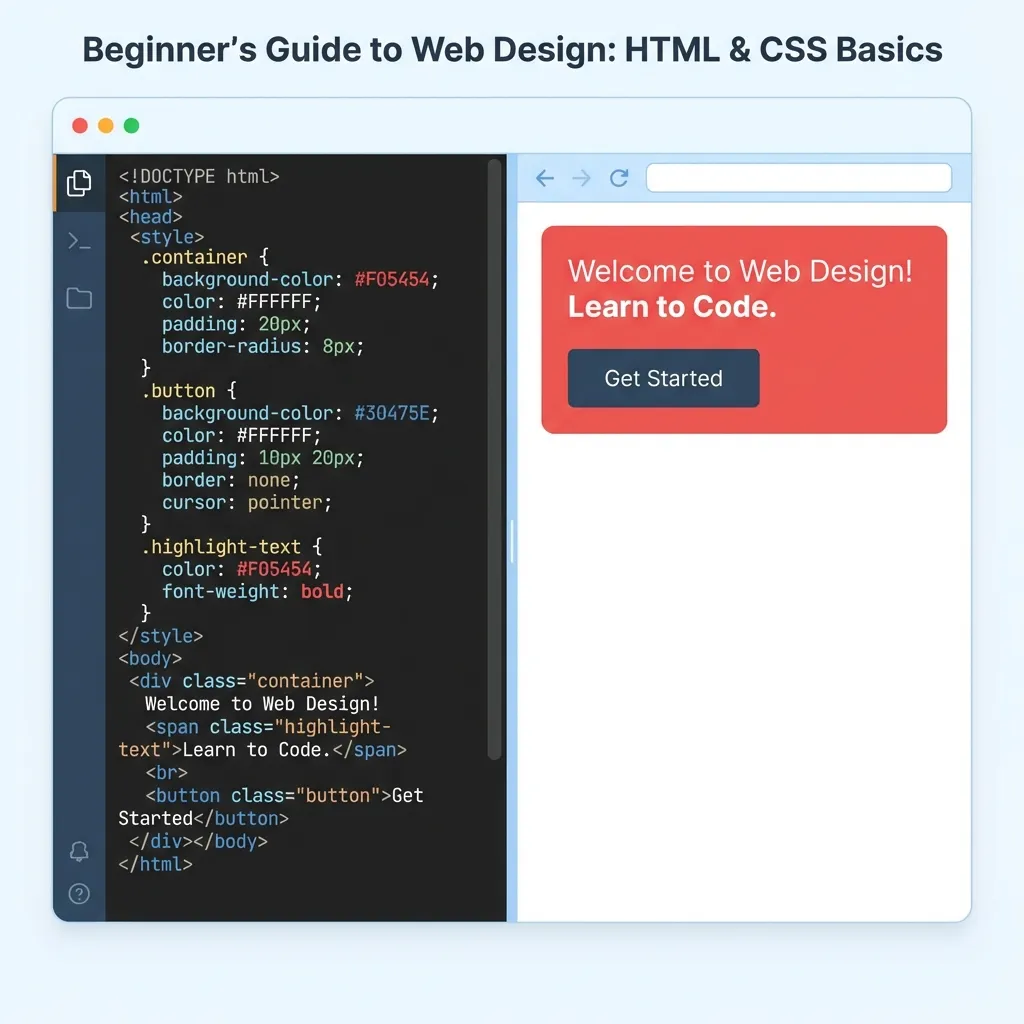
Task: Select the bold font-weight value
Action: (x=322, y=591)
